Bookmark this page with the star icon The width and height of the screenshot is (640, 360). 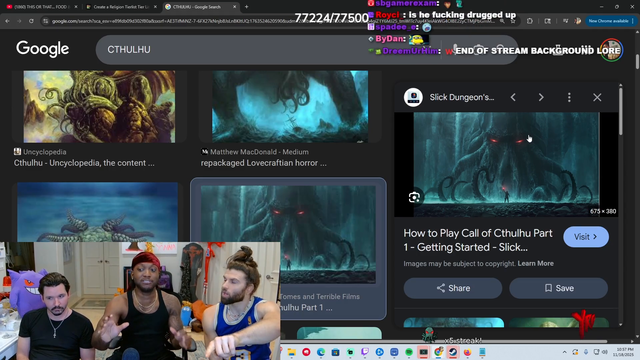[x=513, y=21]
